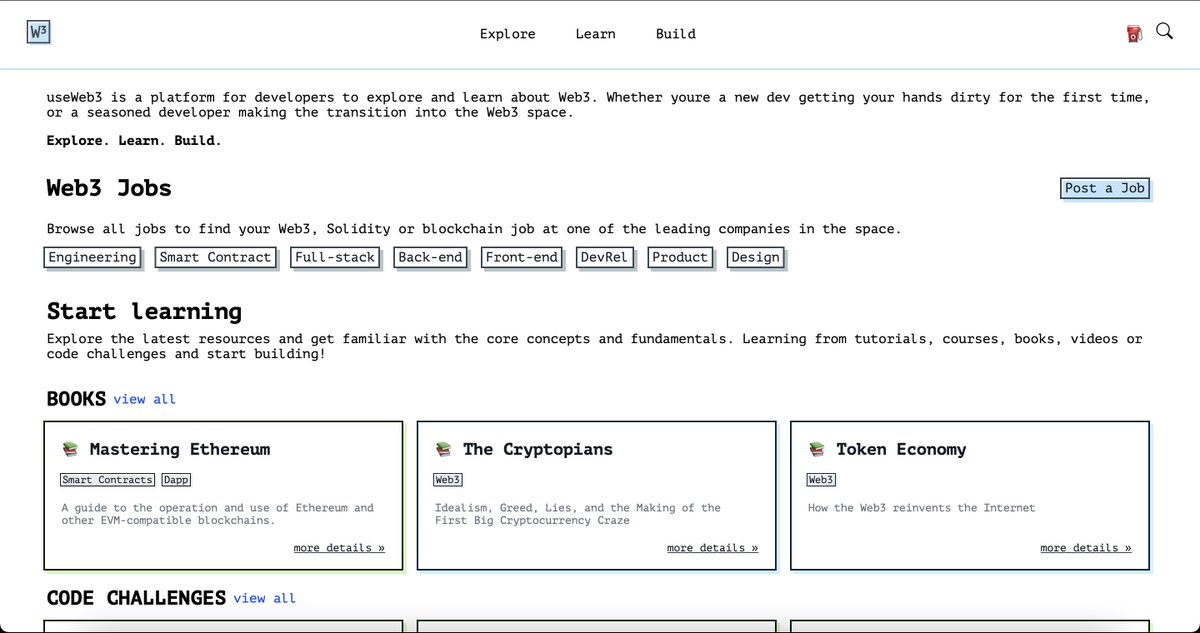Open the Build menu
Viewport: 1200px width, 633px height.
(x=675, y=33)
